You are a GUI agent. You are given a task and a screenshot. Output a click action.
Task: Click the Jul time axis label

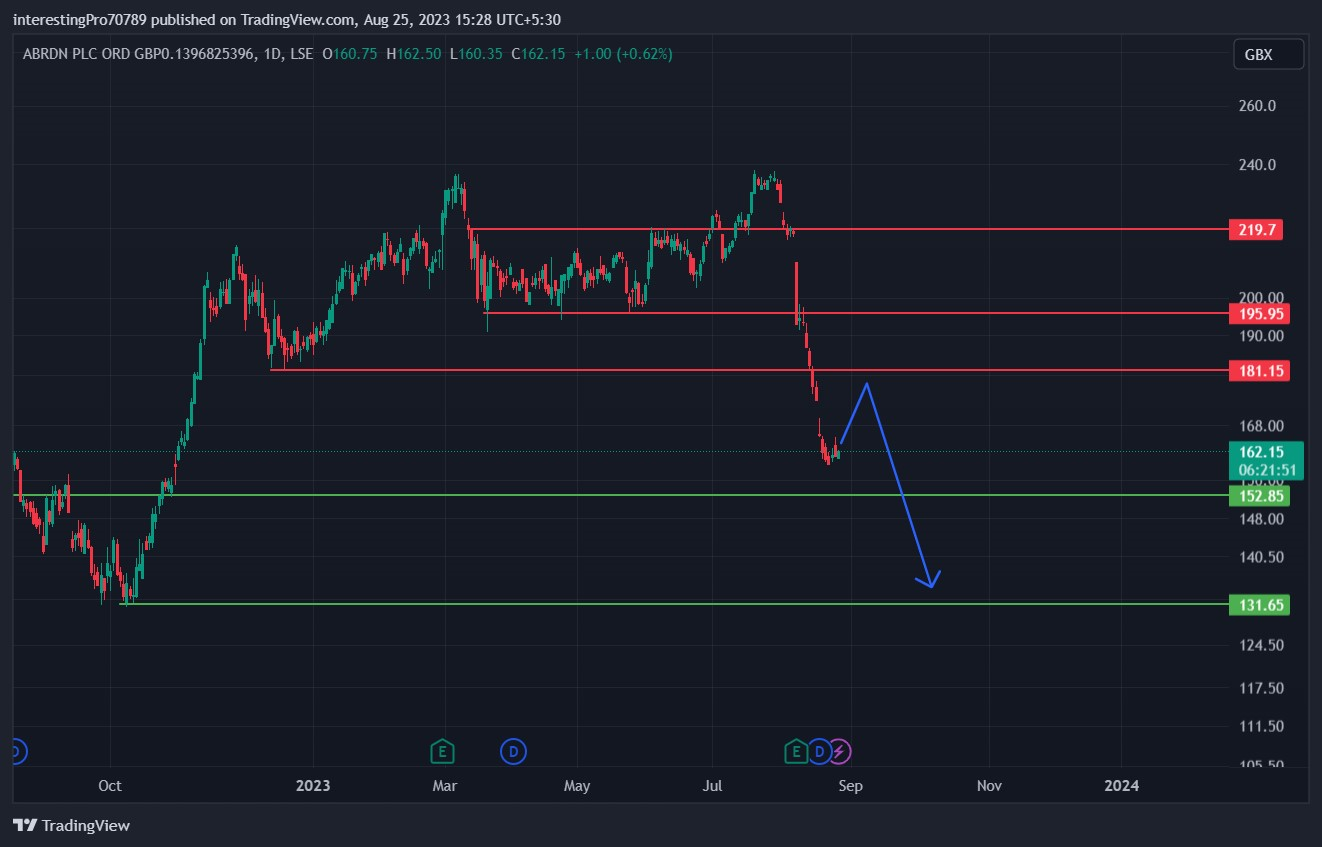coord(713,786)
